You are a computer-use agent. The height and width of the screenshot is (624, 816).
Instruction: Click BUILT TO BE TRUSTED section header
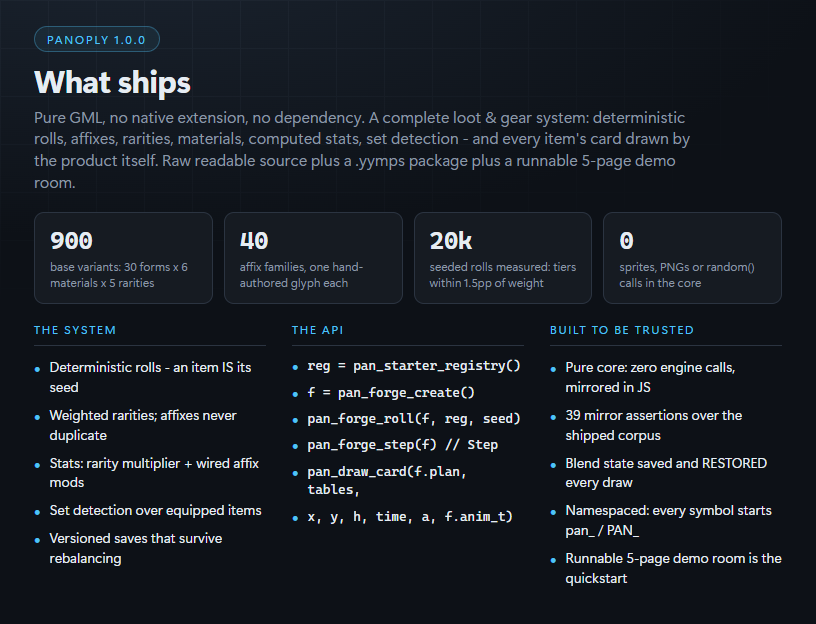click(x=622, y=330)
